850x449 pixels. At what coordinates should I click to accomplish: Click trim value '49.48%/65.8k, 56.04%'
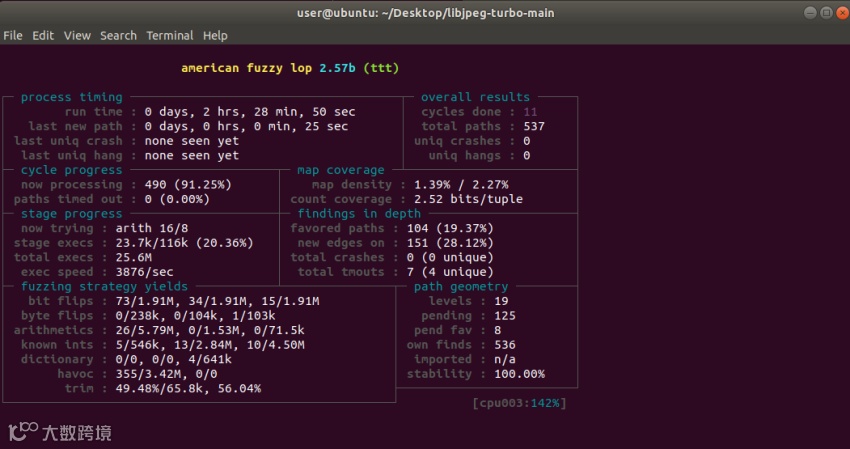coord(188,389)
